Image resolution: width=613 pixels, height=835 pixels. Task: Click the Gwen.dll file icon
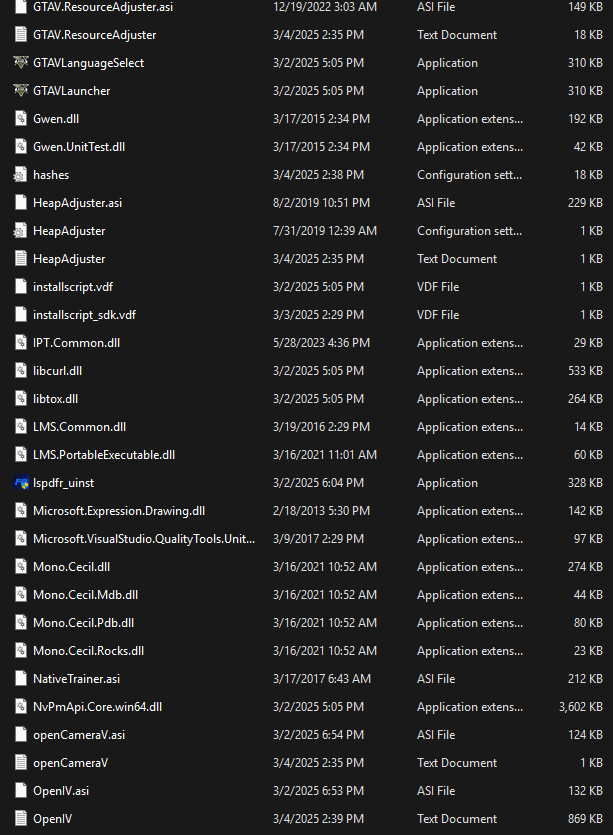click(21, 119)
